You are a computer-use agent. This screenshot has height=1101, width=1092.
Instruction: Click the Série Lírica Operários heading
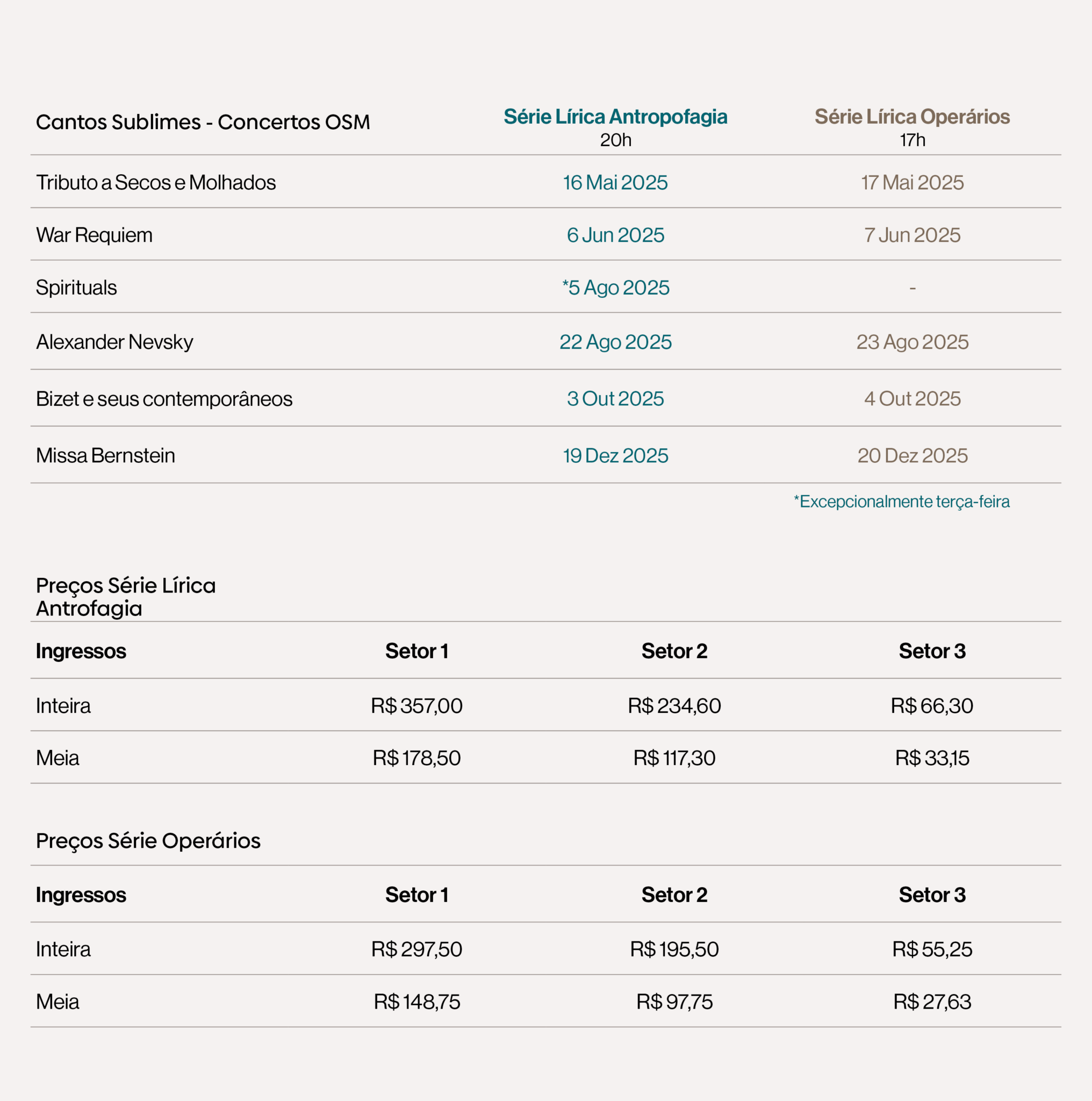(912, 117)
